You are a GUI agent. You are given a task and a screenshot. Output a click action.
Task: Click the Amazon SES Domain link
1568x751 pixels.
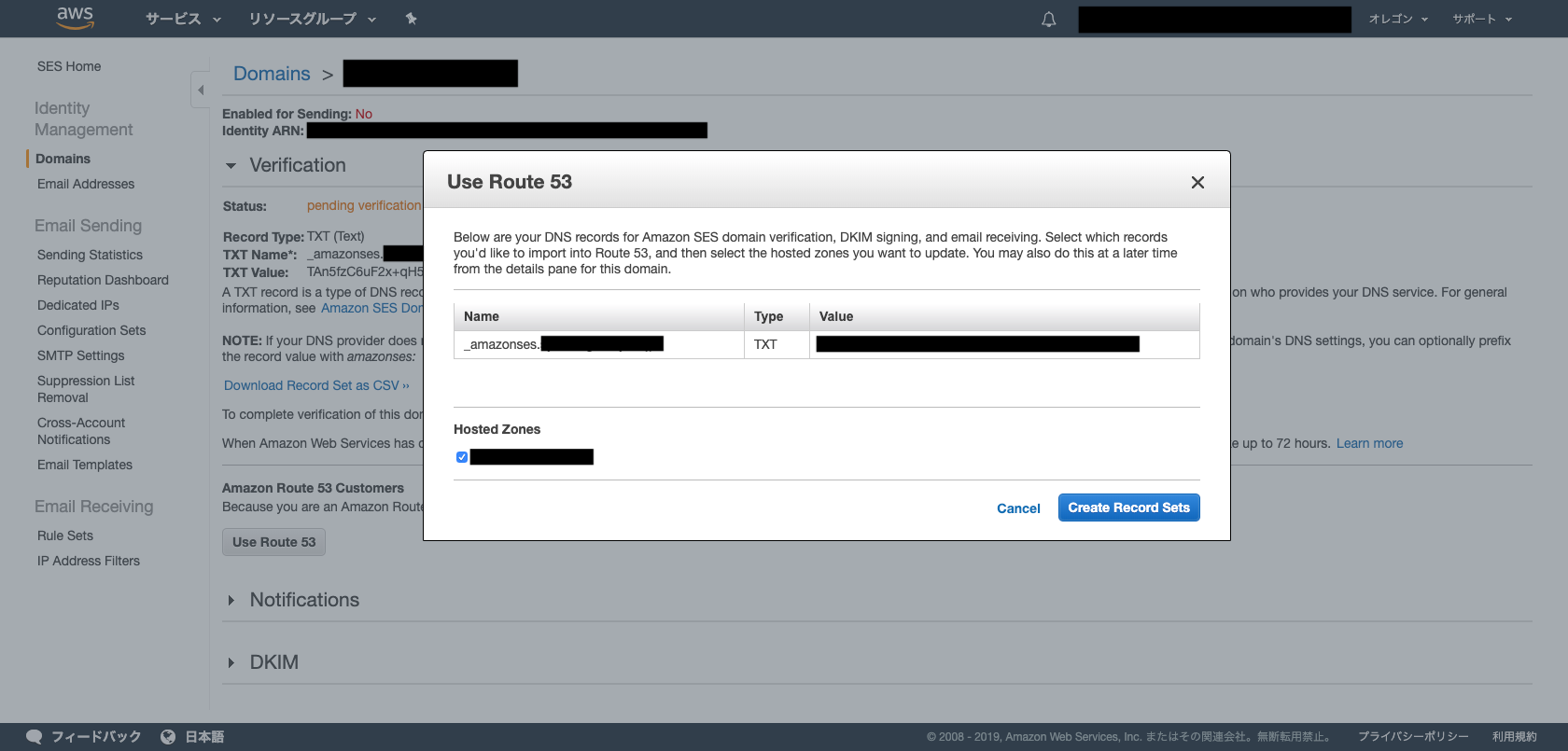pos(372,308)
